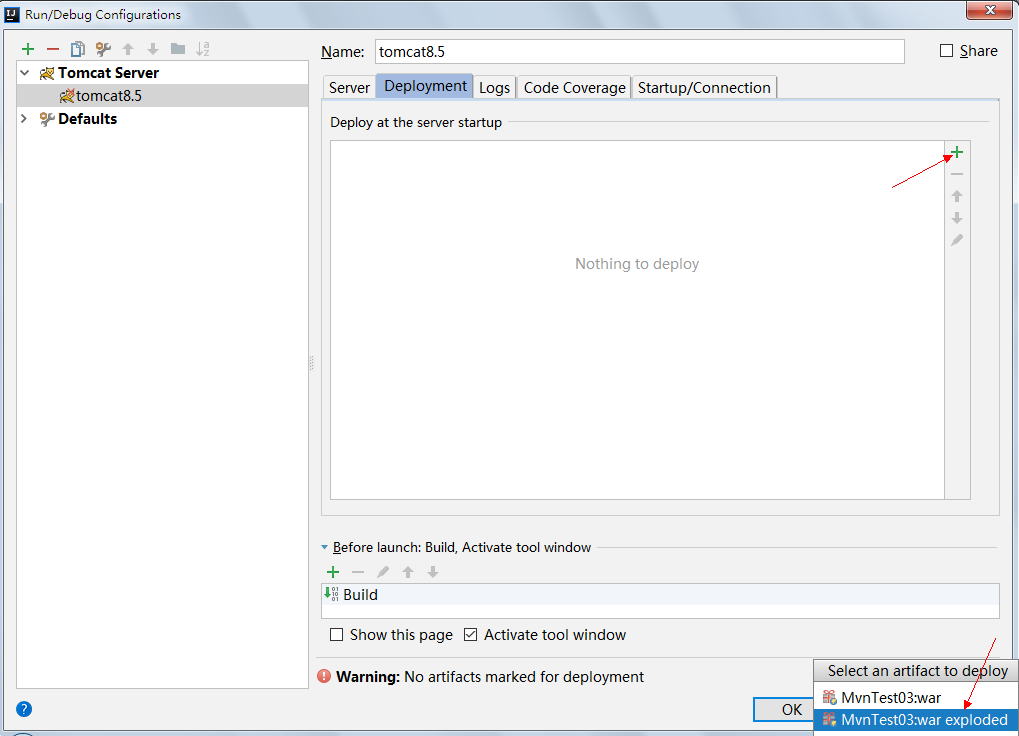Remove an artifact from the deploy list

point(957,174)
